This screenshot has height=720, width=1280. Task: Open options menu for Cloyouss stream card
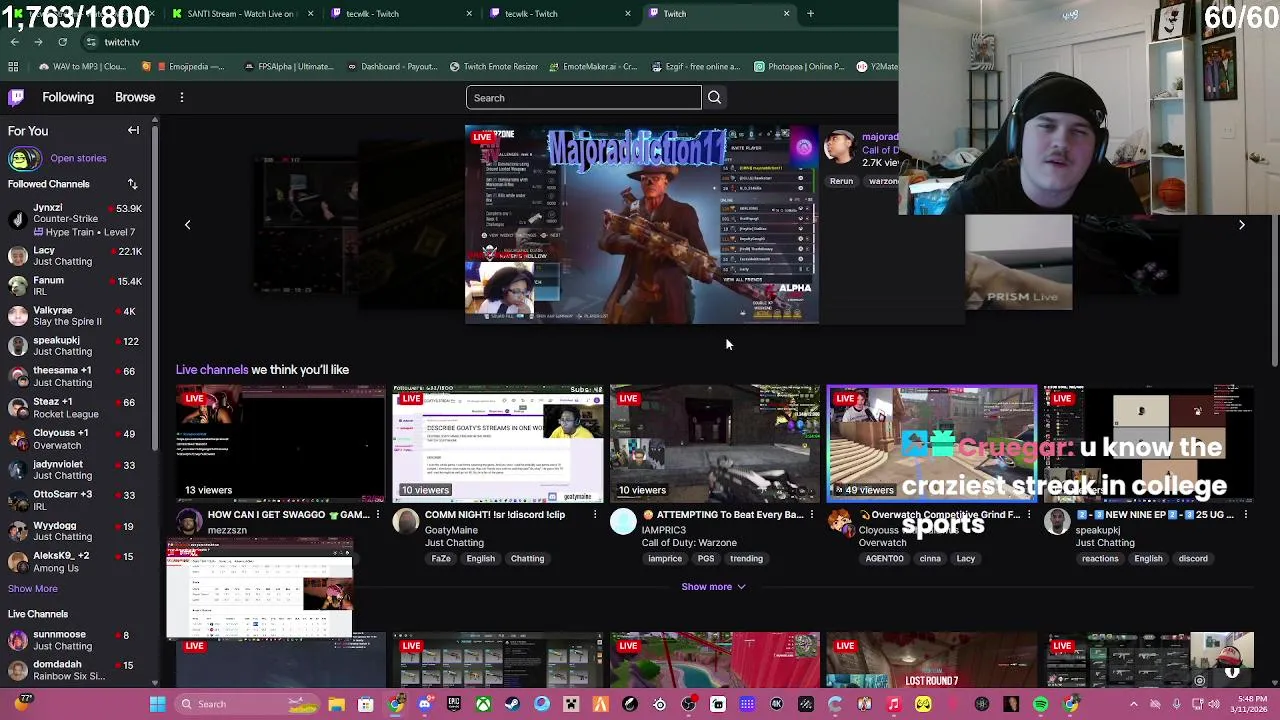click(x=1028, y=515)
